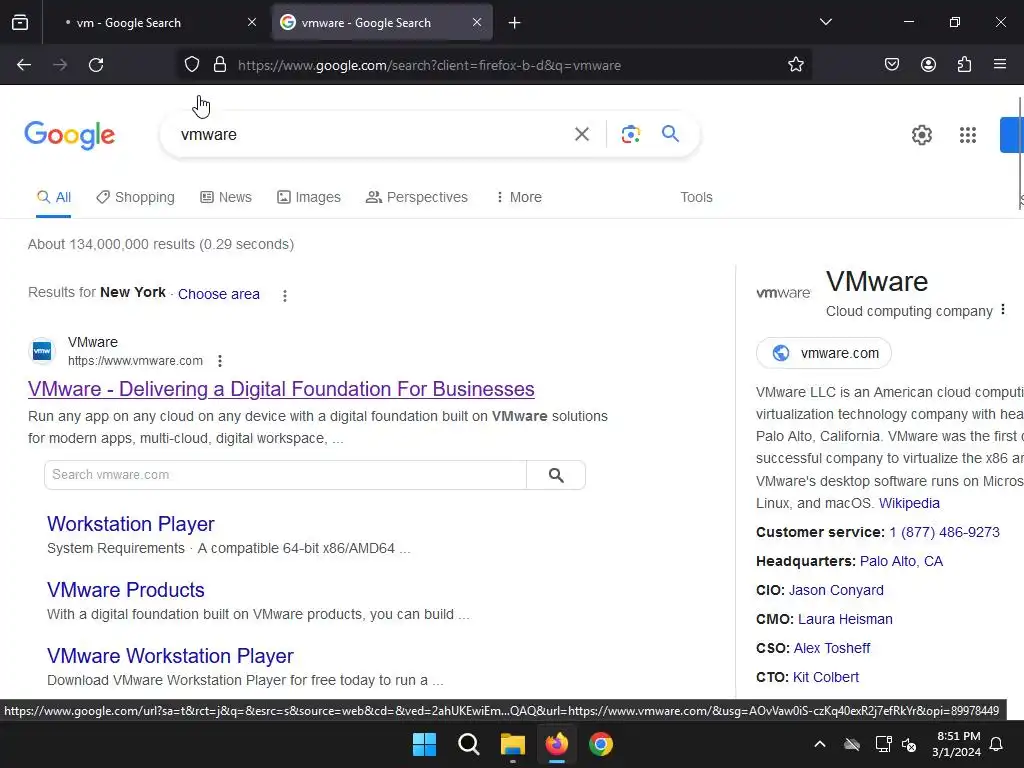This screenshot has height=768, width=1024.
Task: Click the Firefox address bar URL
Action: point(429,65)
